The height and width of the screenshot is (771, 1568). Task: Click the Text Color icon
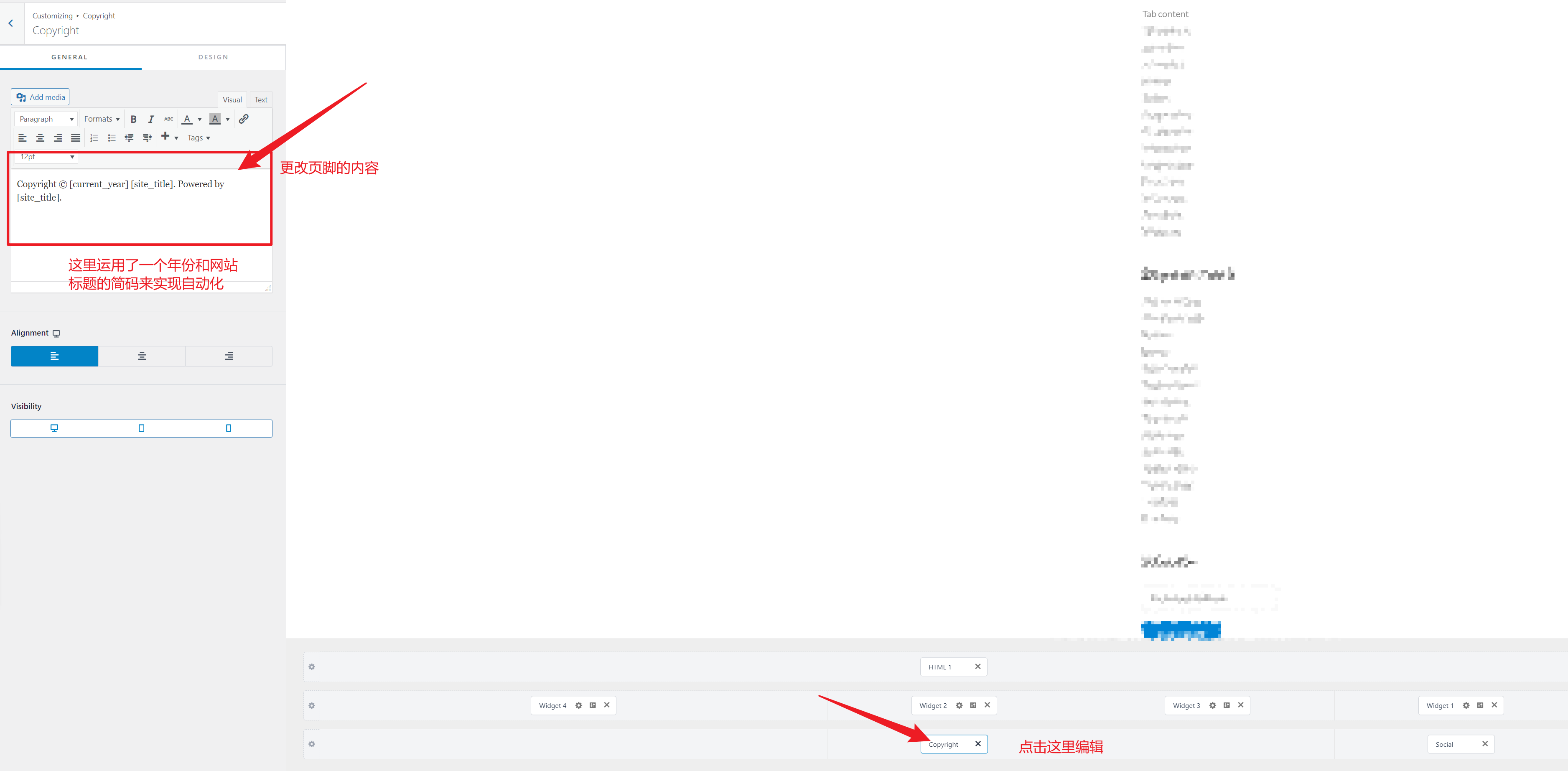click(x=188, y=119)
